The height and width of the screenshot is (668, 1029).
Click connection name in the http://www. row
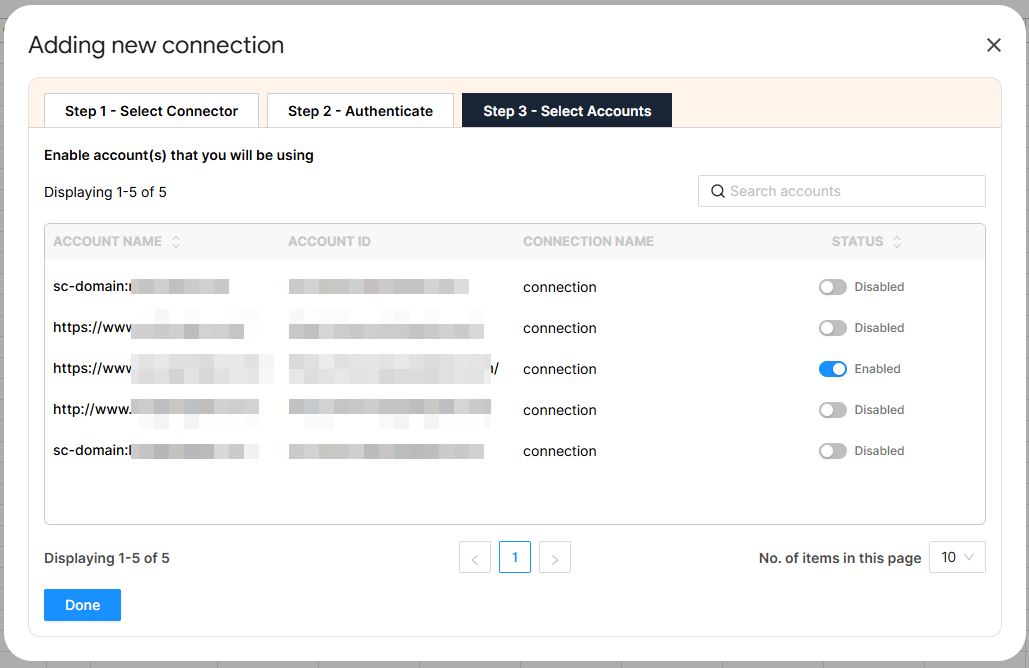[560, 410]
